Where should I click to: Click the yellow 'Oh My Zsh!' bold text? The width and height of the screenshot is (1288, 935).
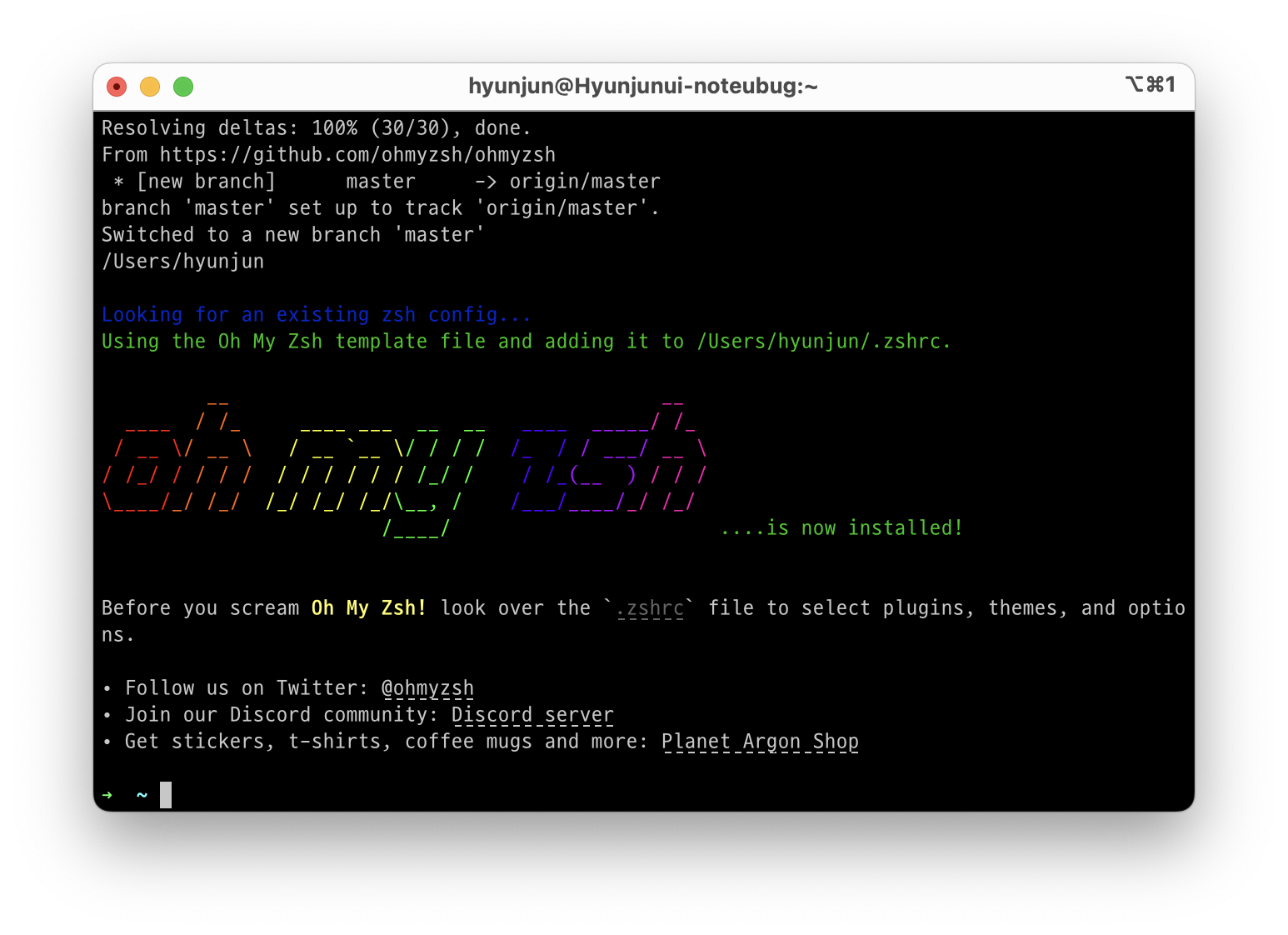pyautogui.click(x=369, y=608)
